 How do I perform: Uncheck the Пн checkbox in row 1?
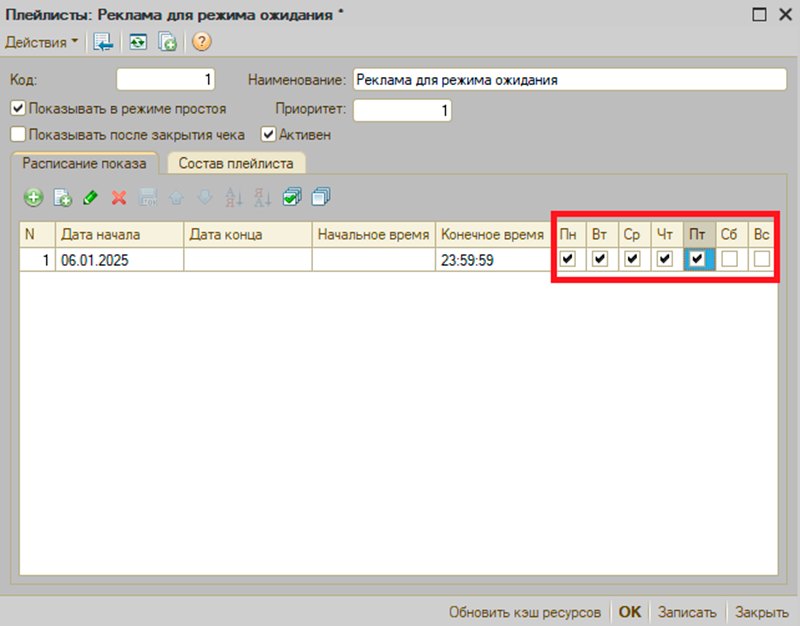pyautogui.click(x=567, y=259)
